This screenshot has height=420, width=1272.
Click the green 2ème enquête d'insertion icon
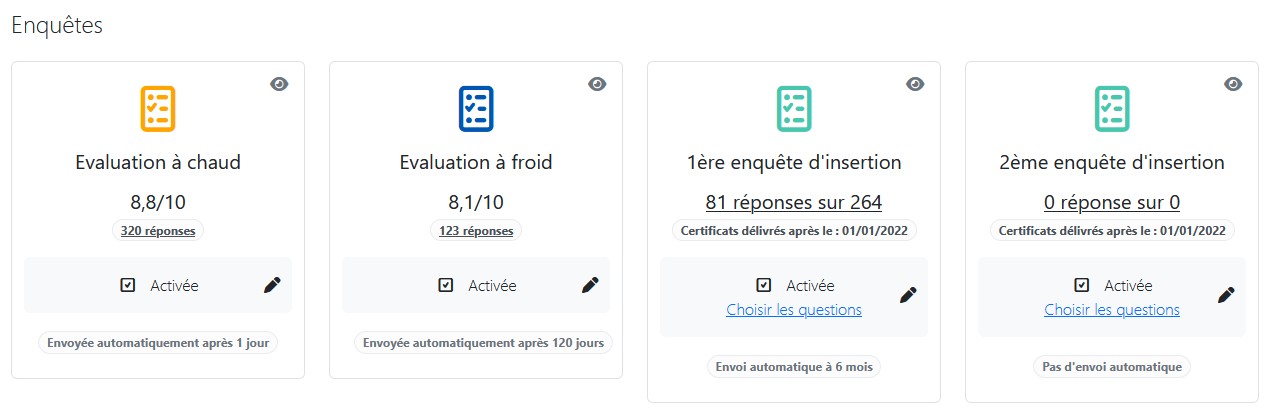(x=1112, y=108)
